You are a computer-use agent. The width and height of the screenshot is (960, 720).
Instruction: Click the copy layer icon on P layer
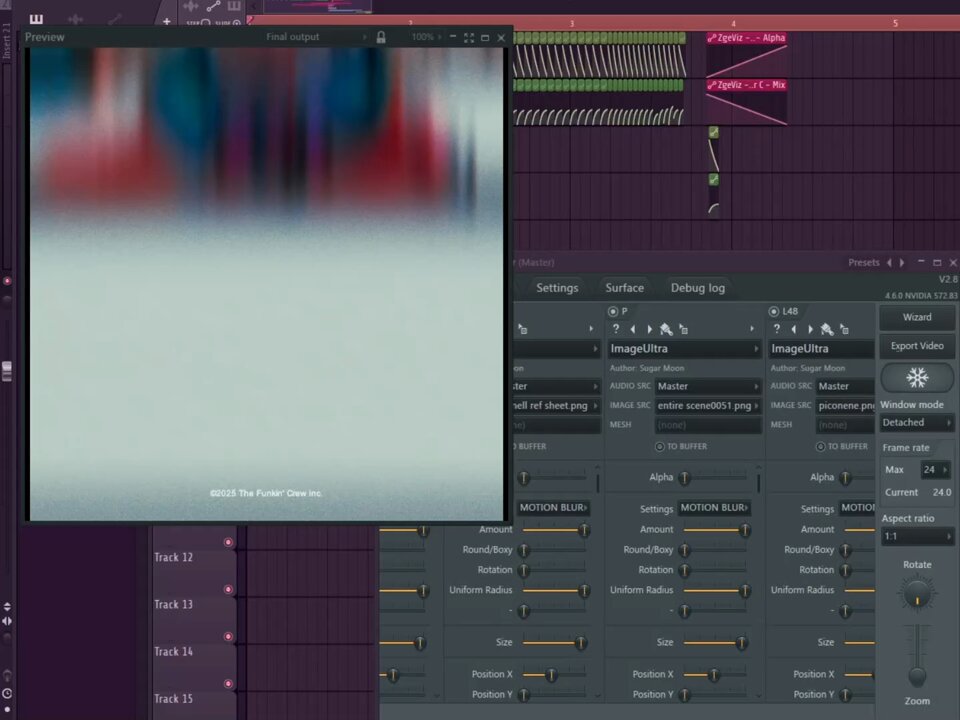pos(684,329)
